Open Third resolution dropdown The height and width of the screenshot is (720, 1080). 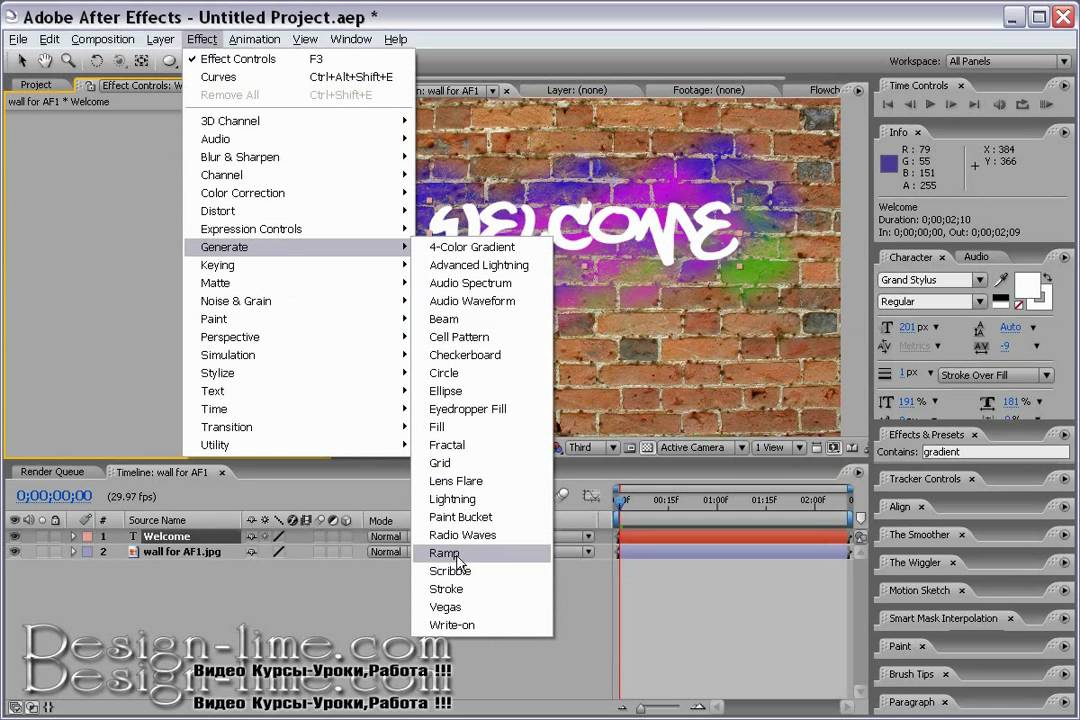[592, 447]
